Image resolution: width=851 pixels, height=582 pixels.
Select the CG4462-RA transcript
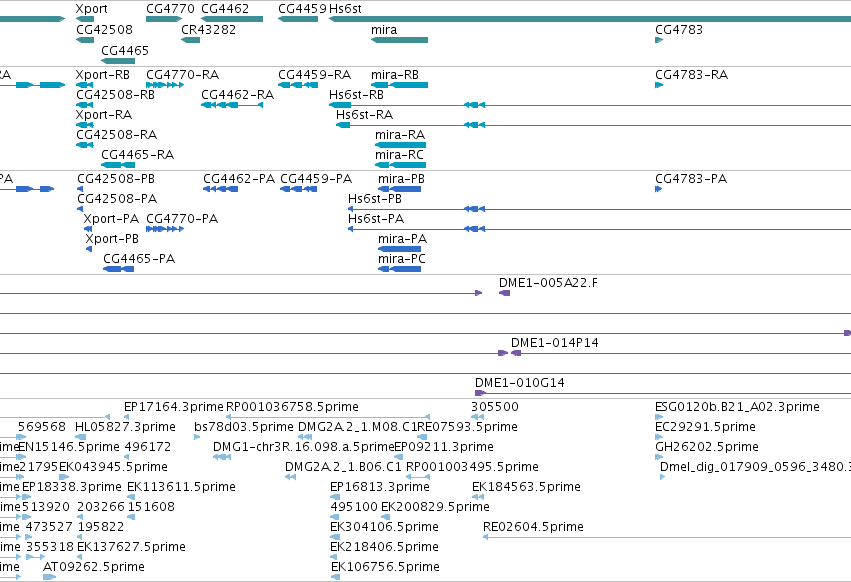pos(232,105)
